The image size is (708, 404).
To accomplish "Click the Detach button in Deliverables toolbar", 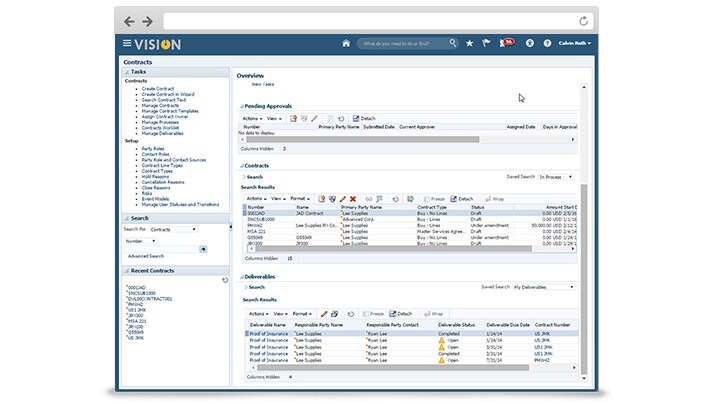I will pyautogui.click(x=401, y=314).
